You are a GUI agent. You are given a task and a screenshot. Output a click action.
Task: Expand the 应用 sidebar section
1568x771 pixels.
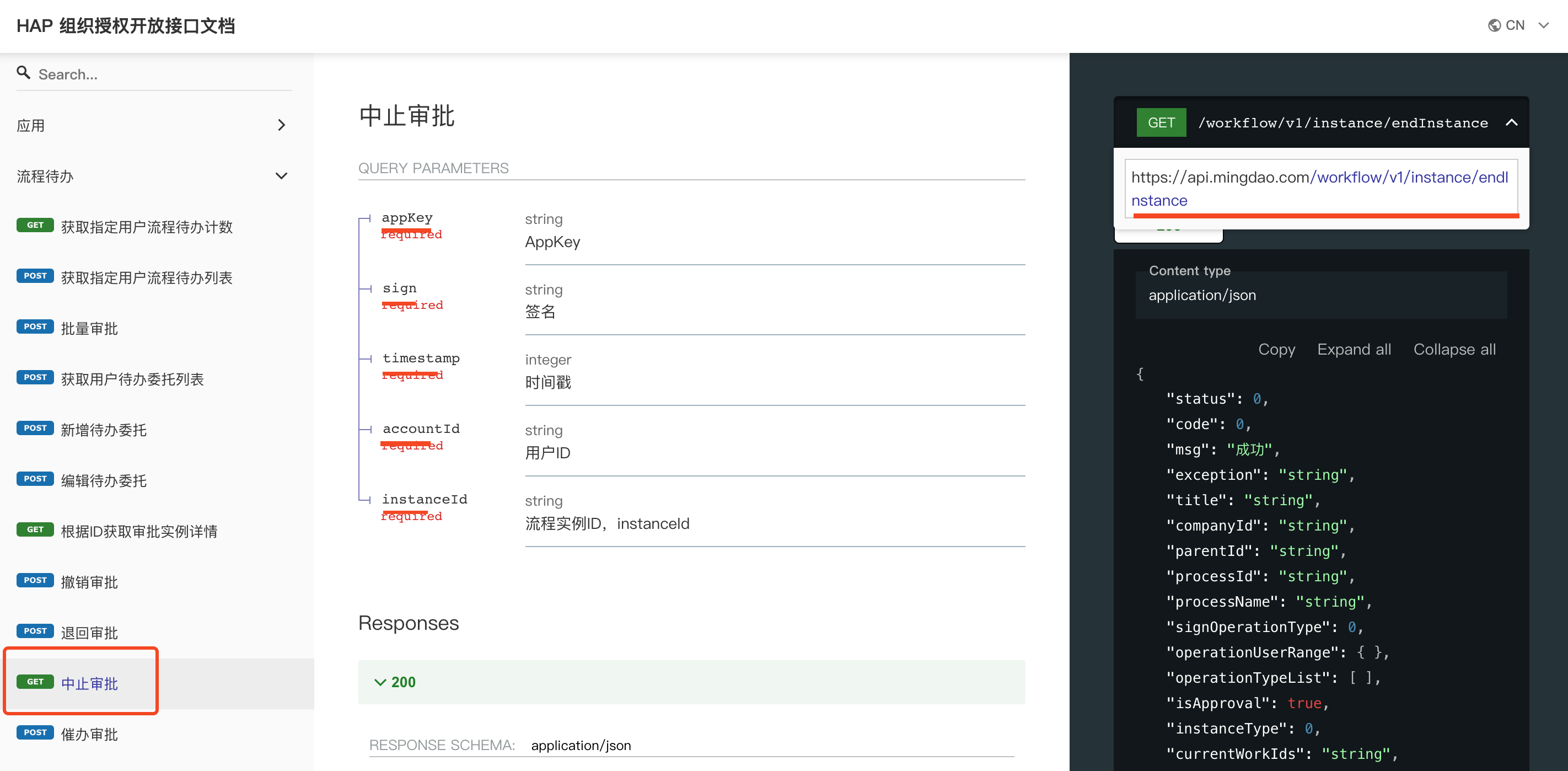281,125
